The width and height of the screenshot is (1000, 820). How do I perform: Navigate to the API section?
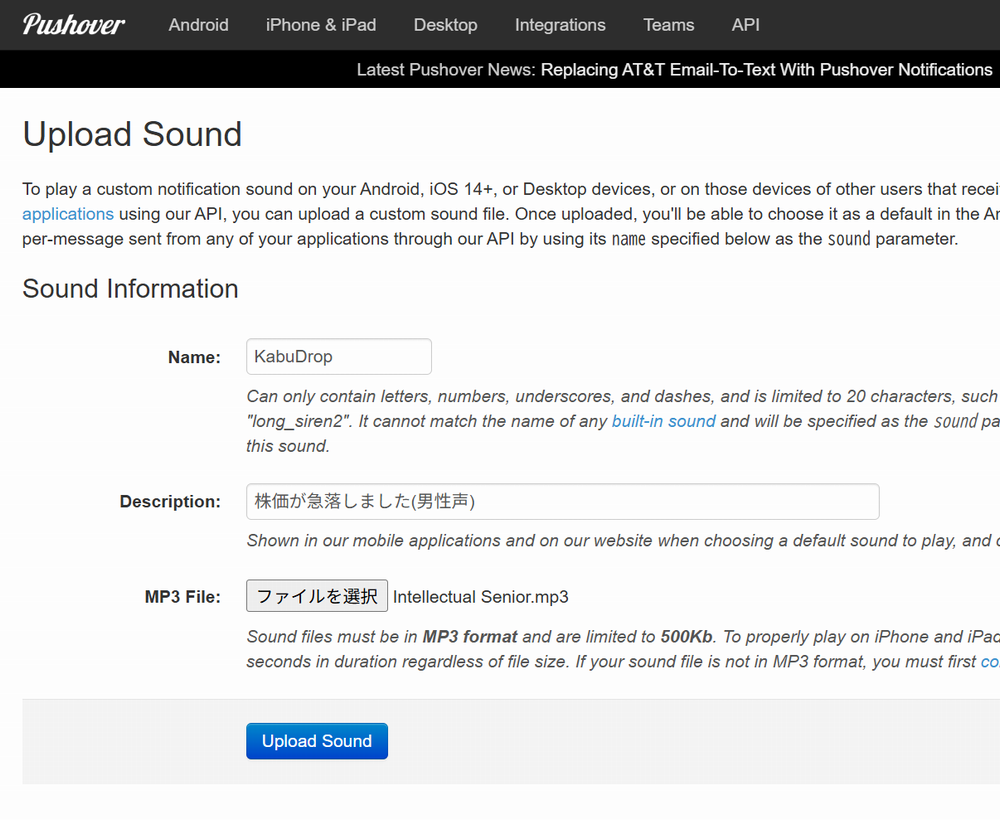click(745, 25)
